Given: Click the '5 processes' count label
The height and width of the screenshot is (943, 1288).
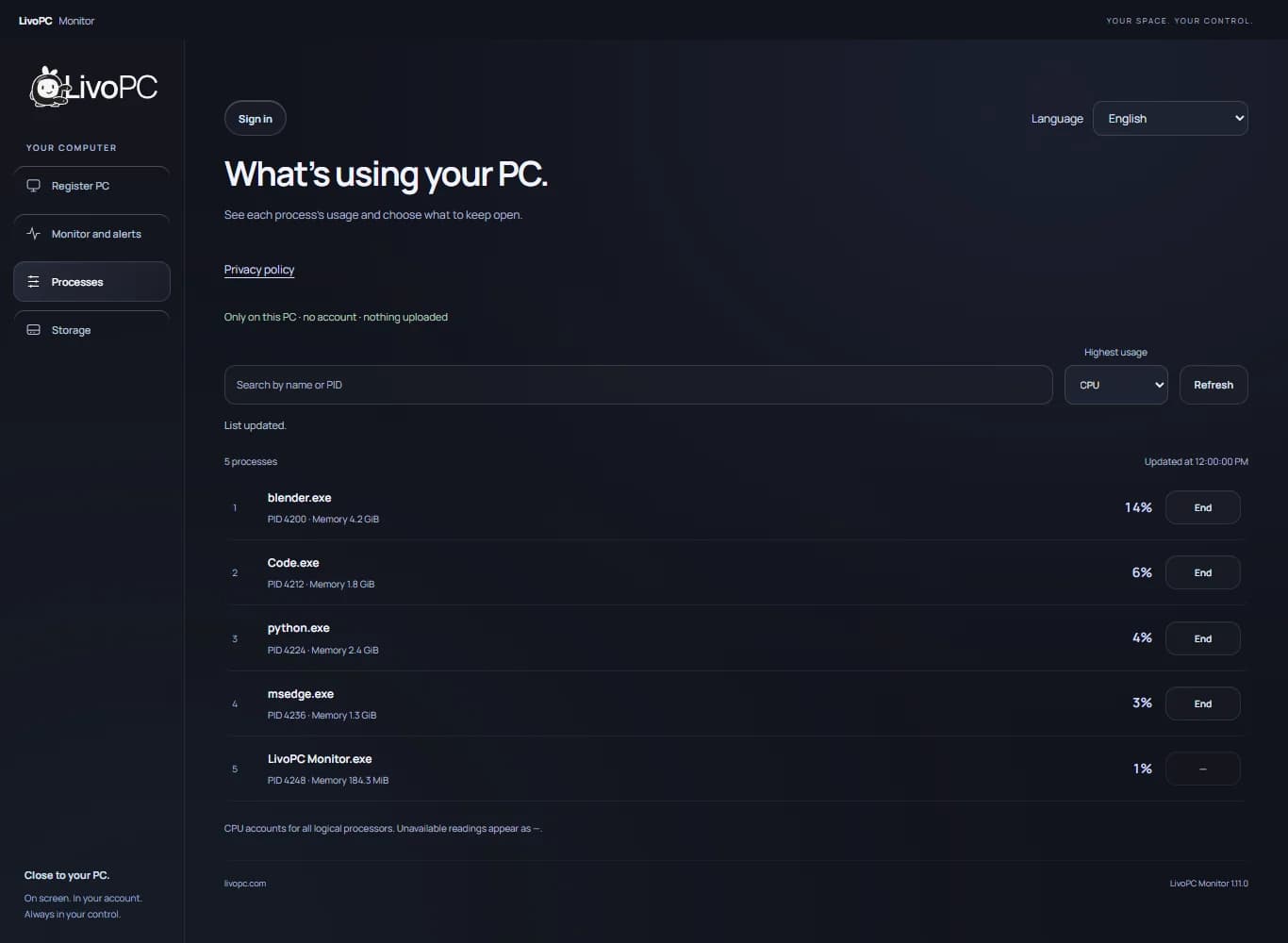Looking at the screenshot, I should [x=251, y=462].
